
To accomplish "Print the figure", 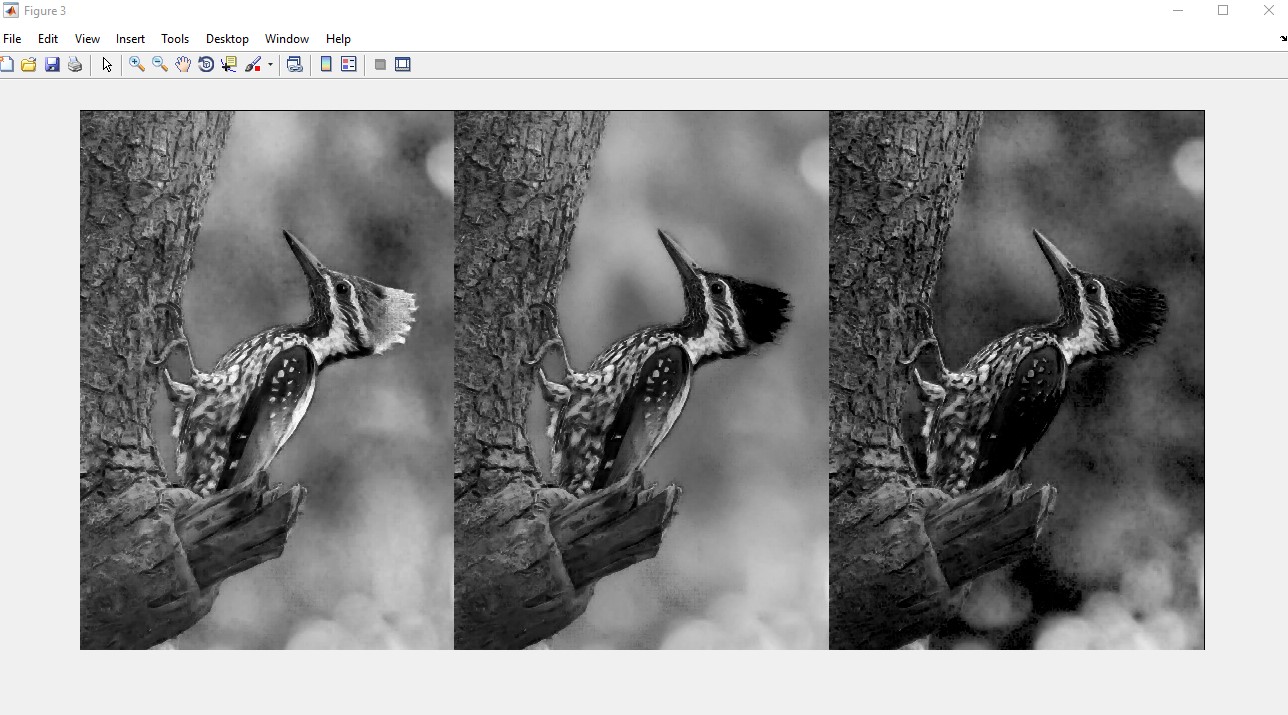I will 74,64.
